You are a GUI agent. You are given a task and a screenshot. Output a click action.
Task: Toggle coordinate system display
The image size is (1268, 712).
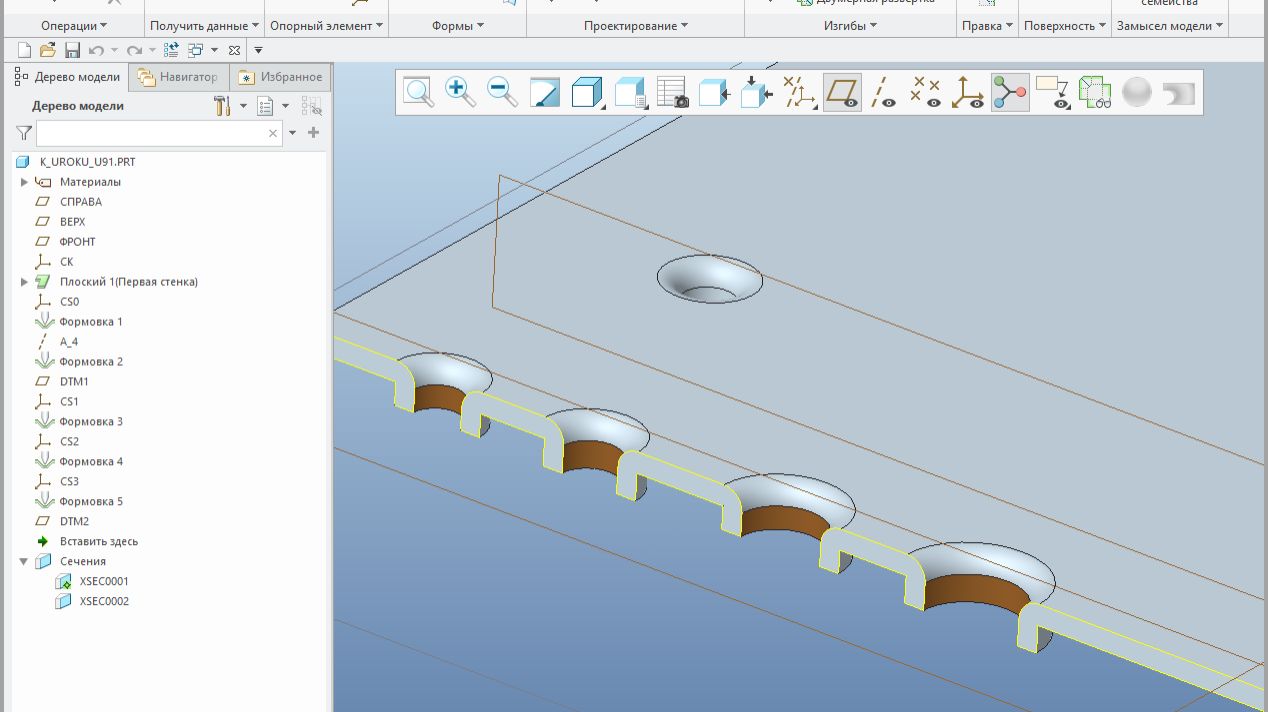(967, 93)
